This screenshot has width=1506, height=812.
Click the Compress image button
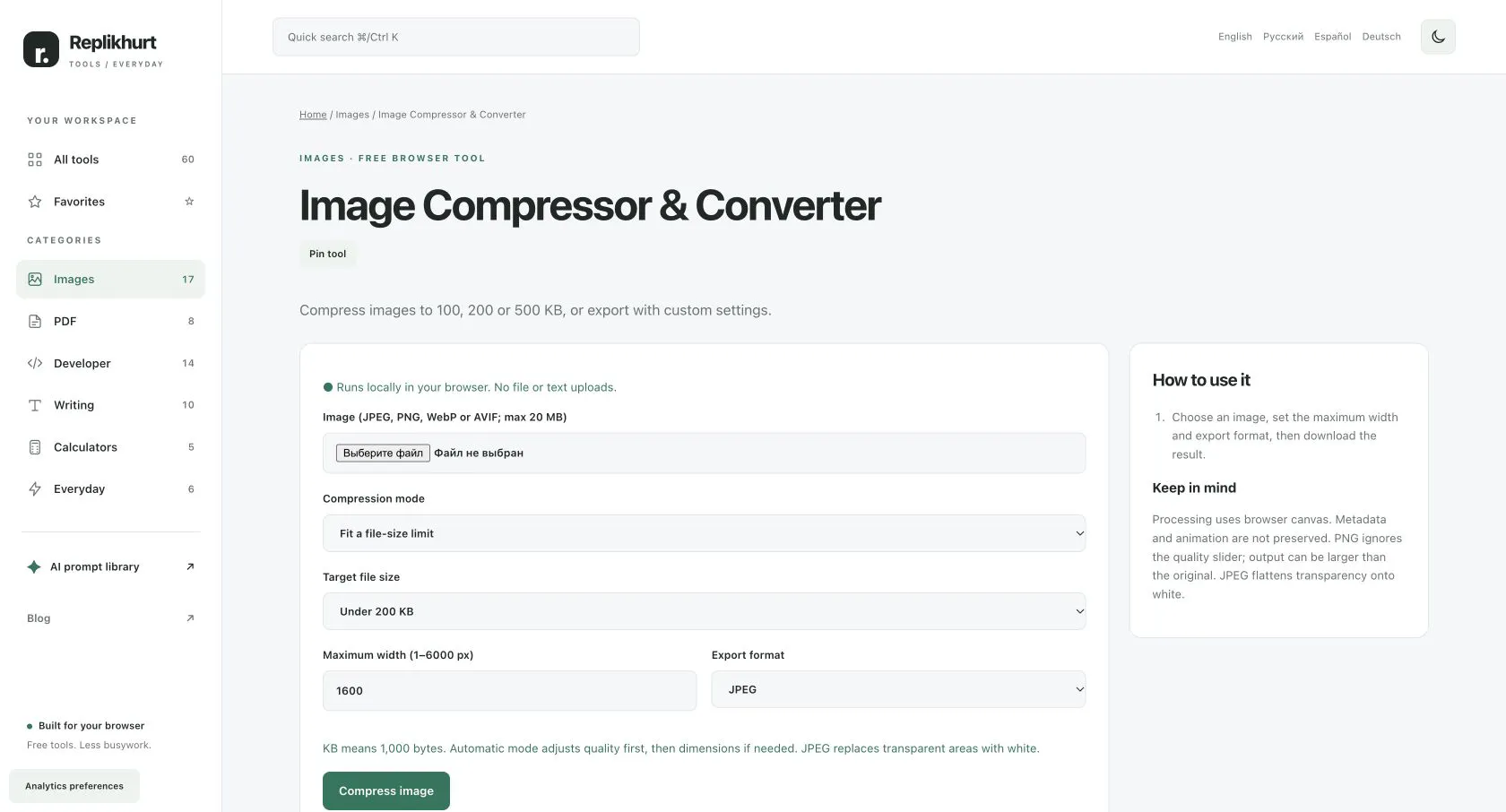tap(386, 790)
